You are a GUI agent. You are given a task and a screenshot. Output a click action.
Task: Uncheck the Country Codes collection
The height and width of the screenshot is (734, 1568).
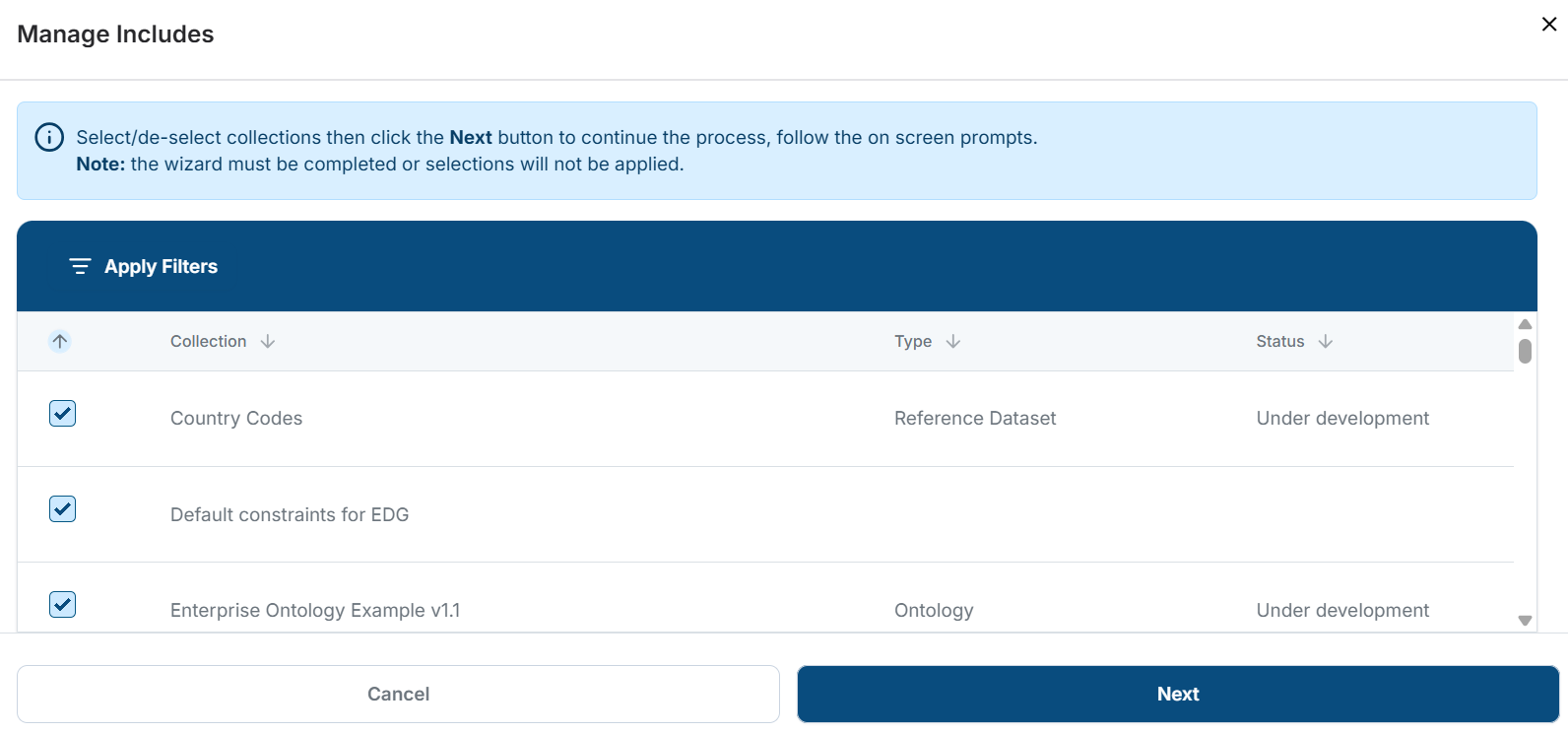pyautogui.click(x=62, y=414)
